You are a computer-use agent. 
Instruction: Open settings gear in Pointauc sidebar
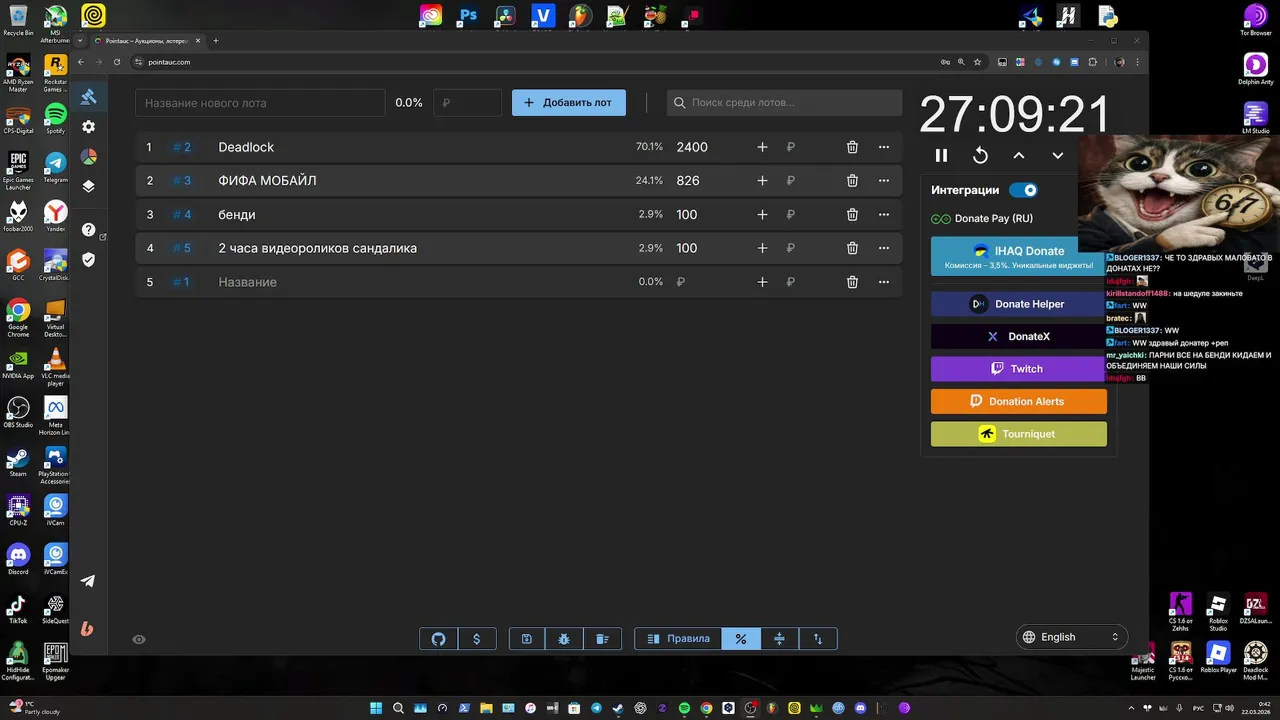pyautogui.click(x=89, y=127)
